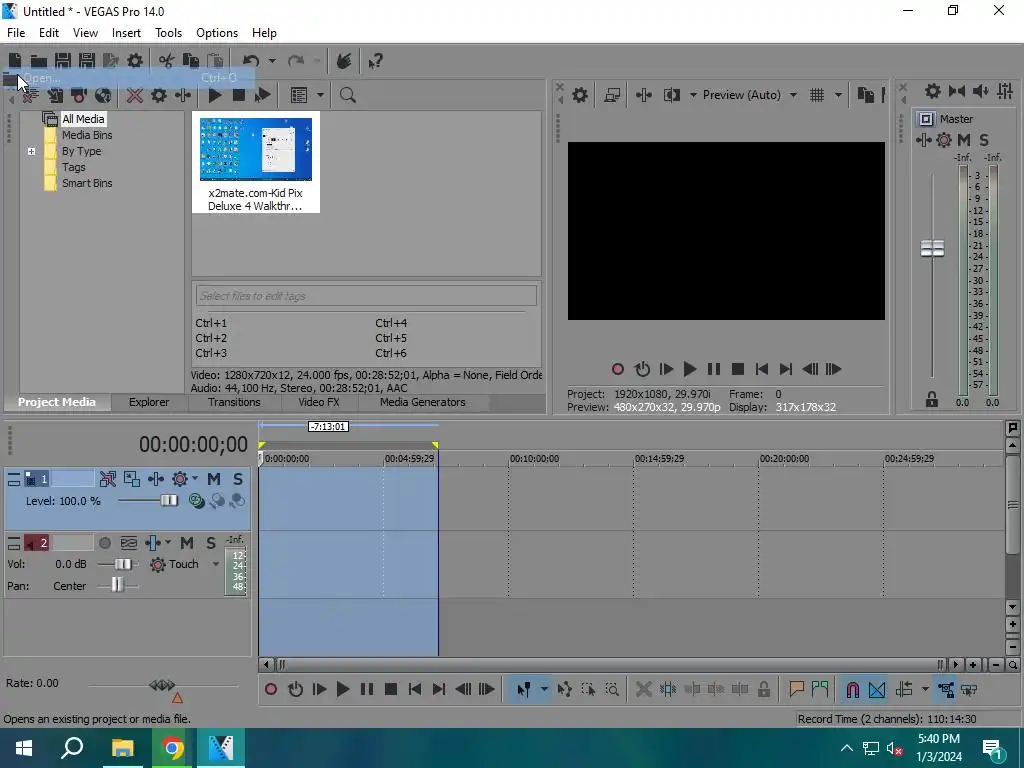Toggle split screen view in preview
The width and height of the screenshot is (1024, 768).
click(671, 95)
